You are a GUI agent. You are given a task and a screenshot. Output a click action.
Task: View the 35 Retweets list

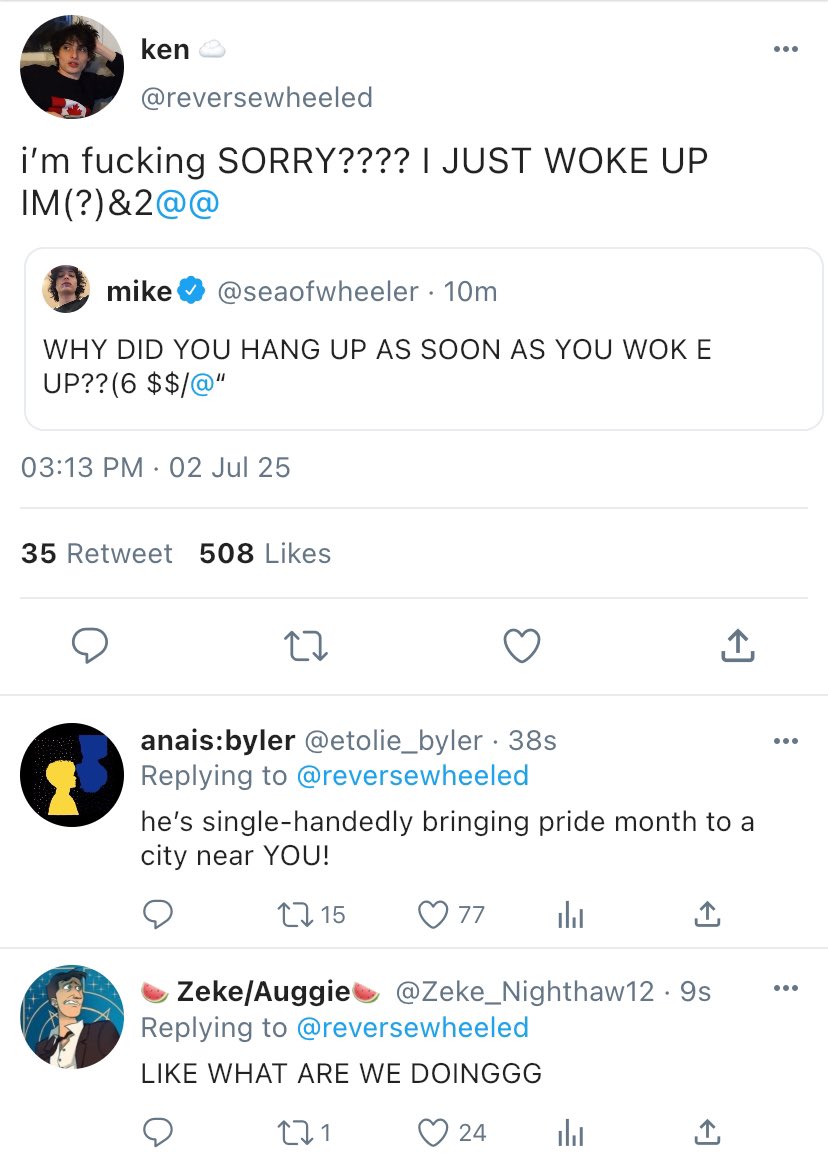point(97,554)
